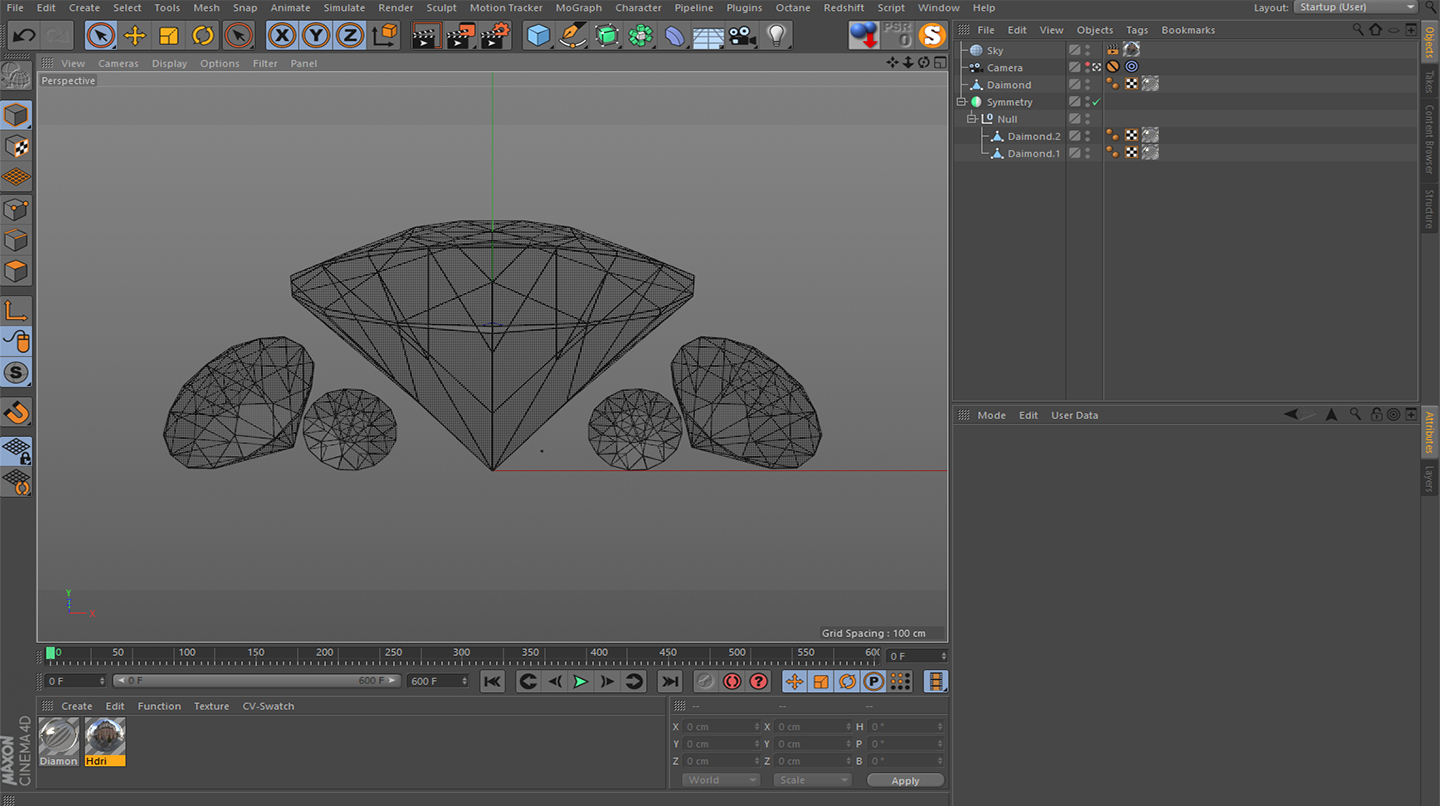This screenshot has width=1440, height=806.
Task: Open the MoGraph menu
Action: [578, 8]
